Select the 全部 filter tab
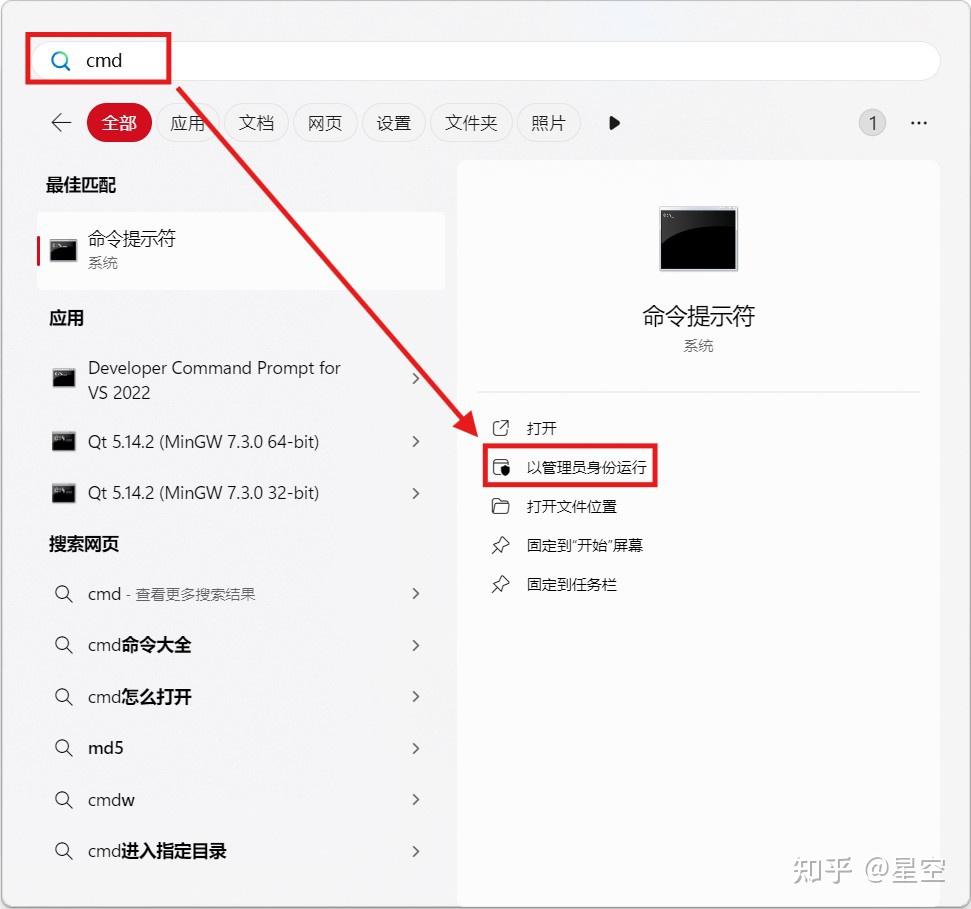 [120, 123]
